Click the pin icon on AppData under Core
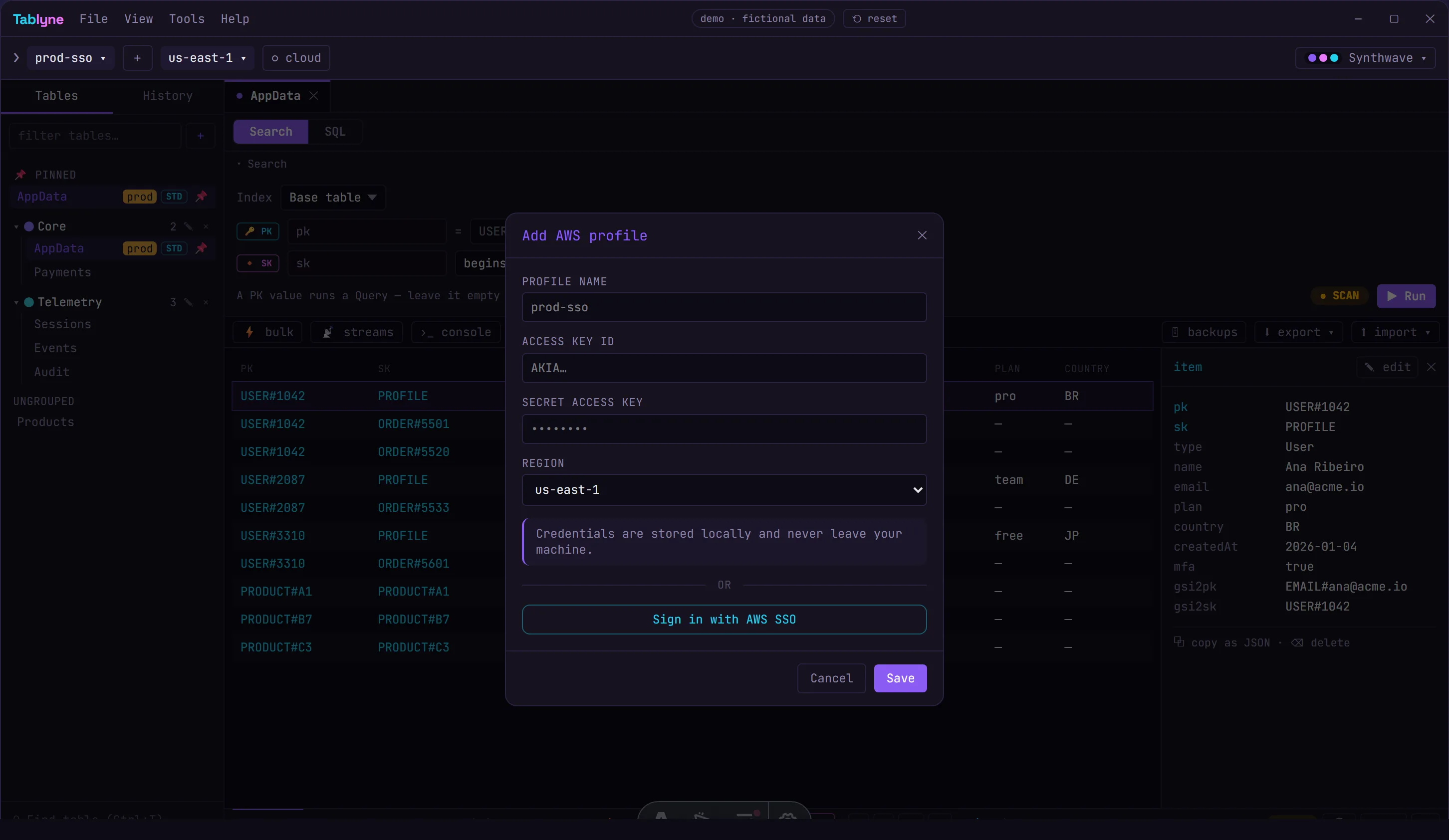The height and width of the screenshot is (840, 1449). point(201,248)
